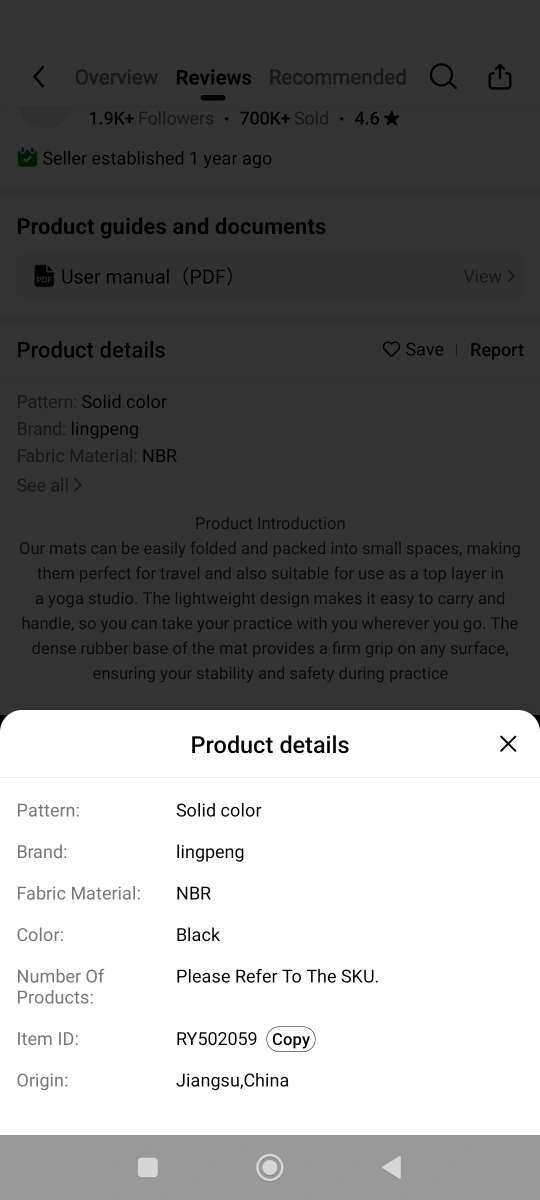This screenshot has width=540, height=1200.
Task: Tap the back arrow icon
Action: (x=39, y=77)
